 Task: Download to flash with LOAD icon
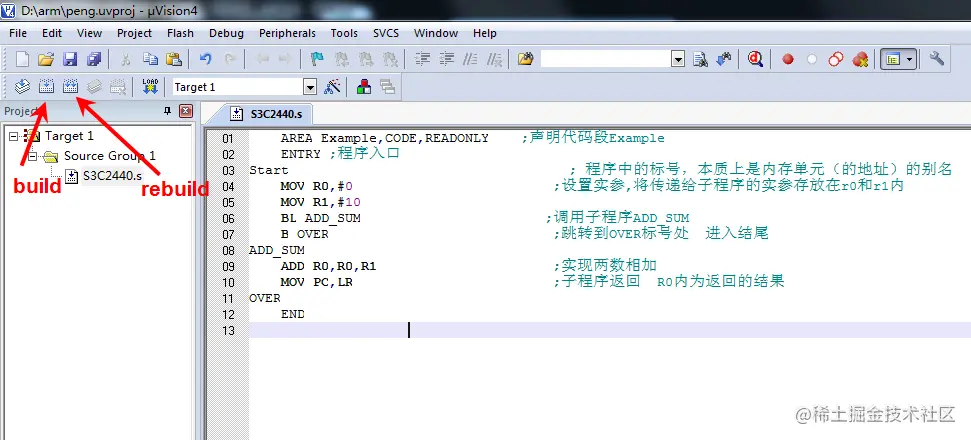coord(150,87)
